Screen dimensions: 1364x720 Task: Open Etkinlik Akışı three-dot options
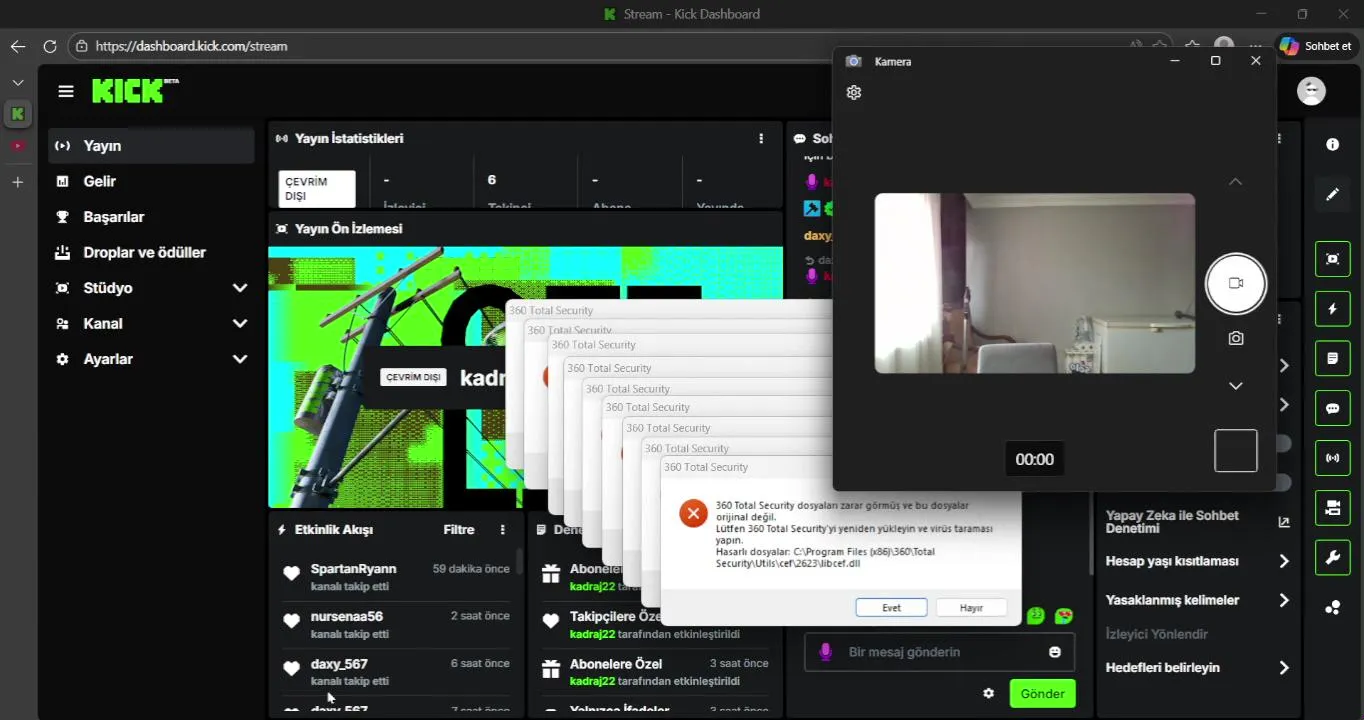[x=503, y=530]
